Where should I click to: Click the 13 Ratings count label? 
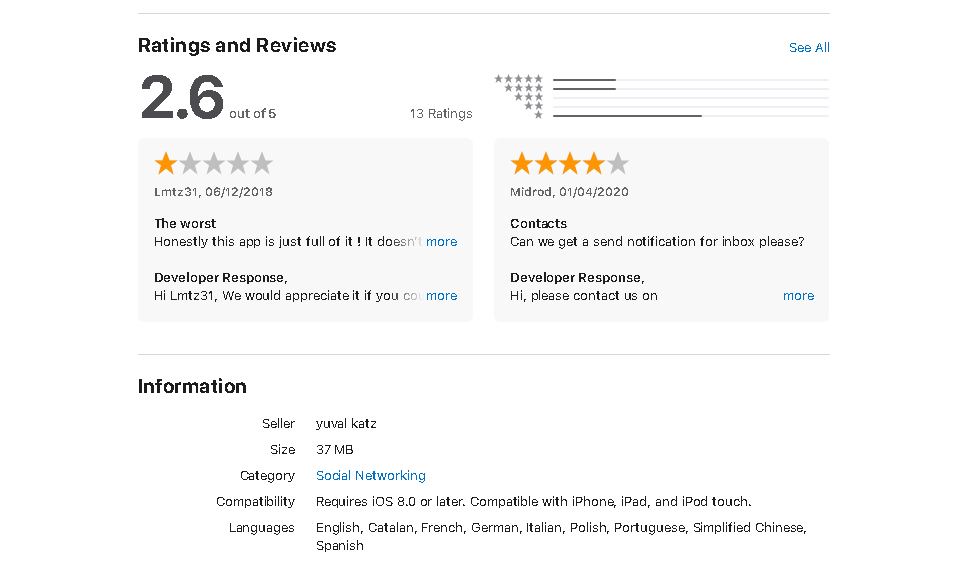pyautogui.click(x=441, y=114)
